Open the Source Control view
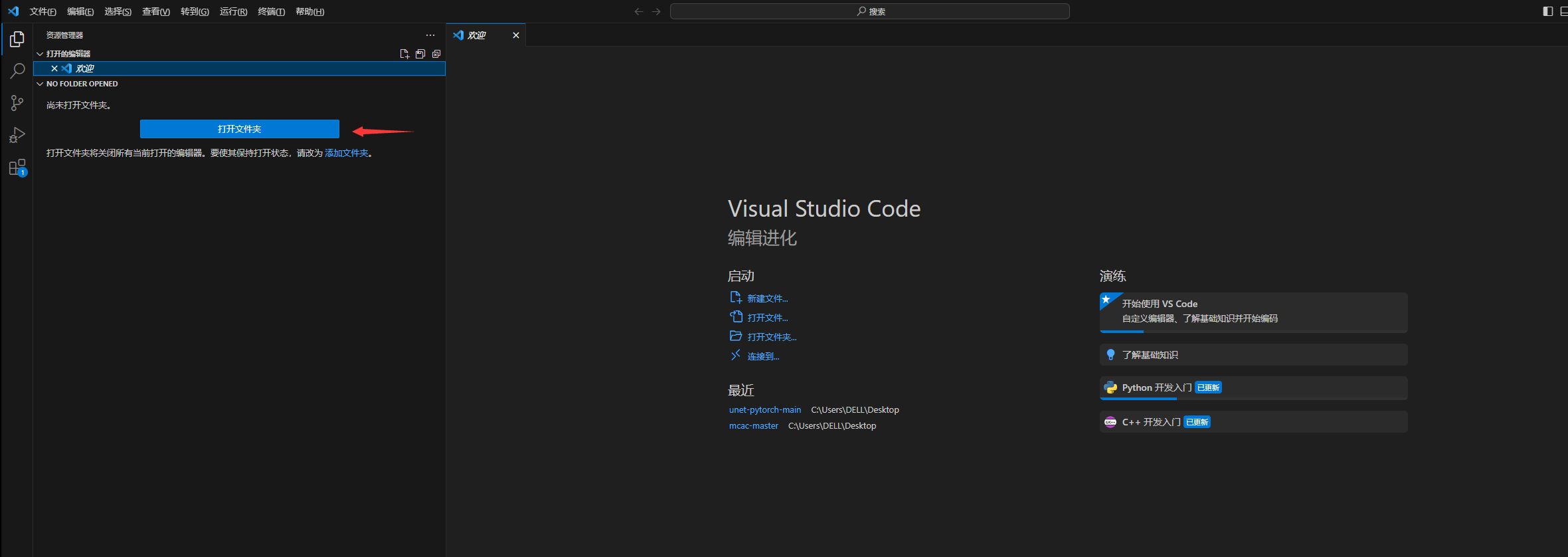The height and width of the screenshot is (557, 1568). [17, 103]
